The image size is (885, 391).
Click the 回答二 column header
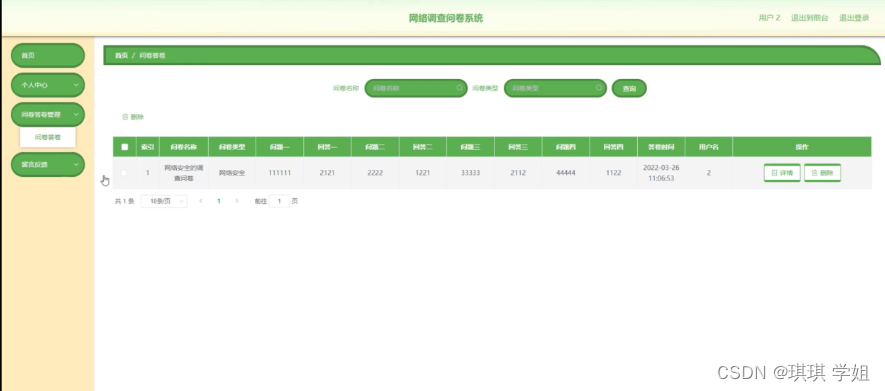coord(423,147)
